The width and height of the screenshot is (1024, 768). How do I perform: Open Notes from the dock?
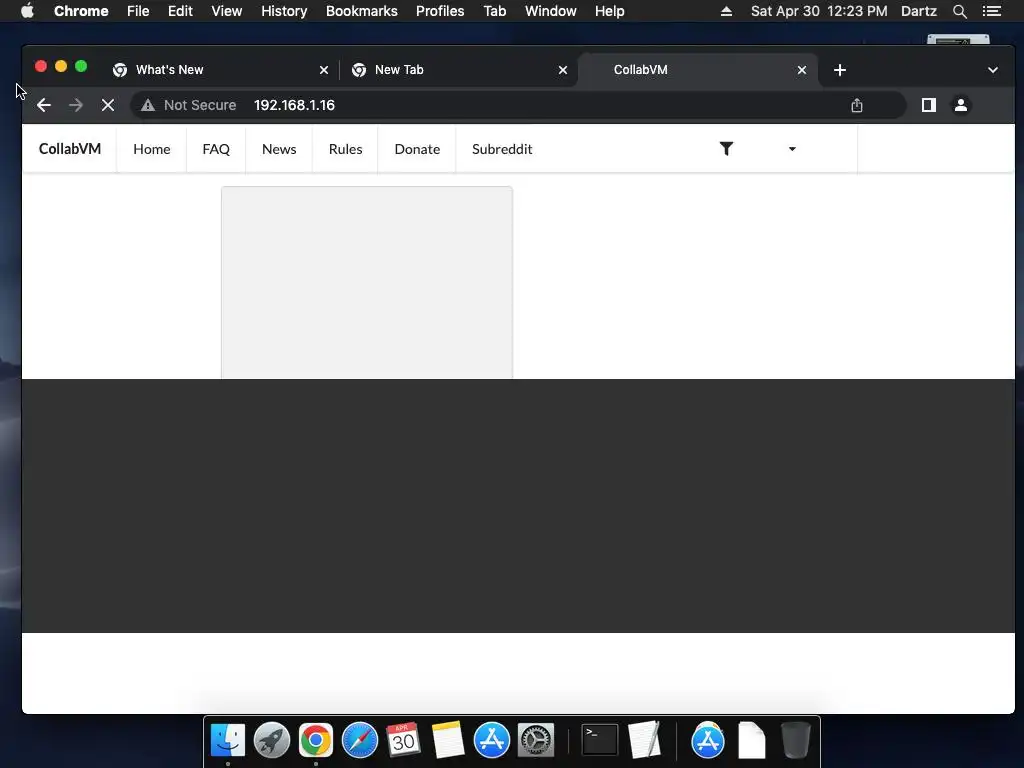(x=447, y=740)
